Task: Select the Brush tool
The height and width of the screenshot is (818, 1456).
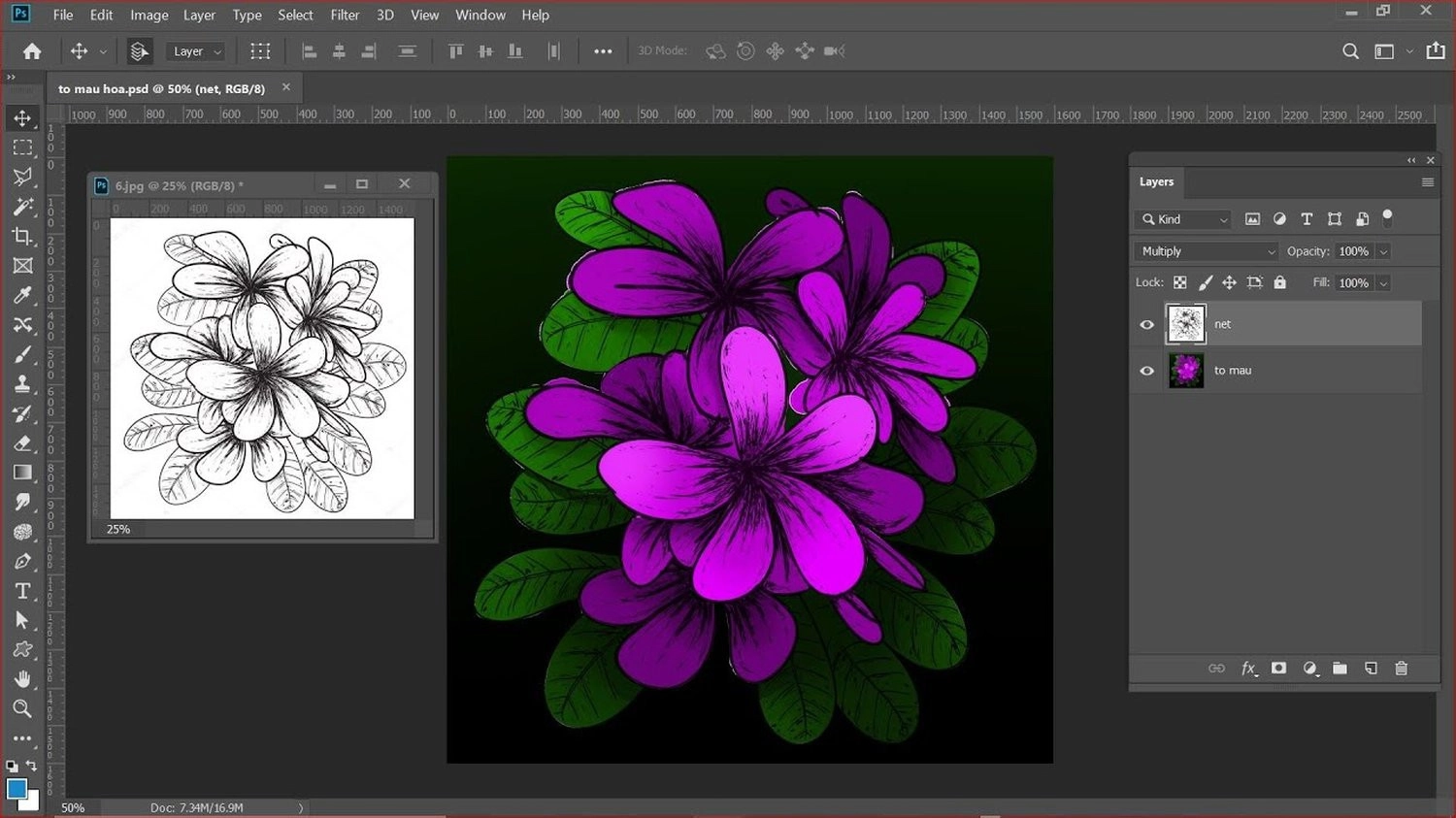Action: click(x=22, y=354)
